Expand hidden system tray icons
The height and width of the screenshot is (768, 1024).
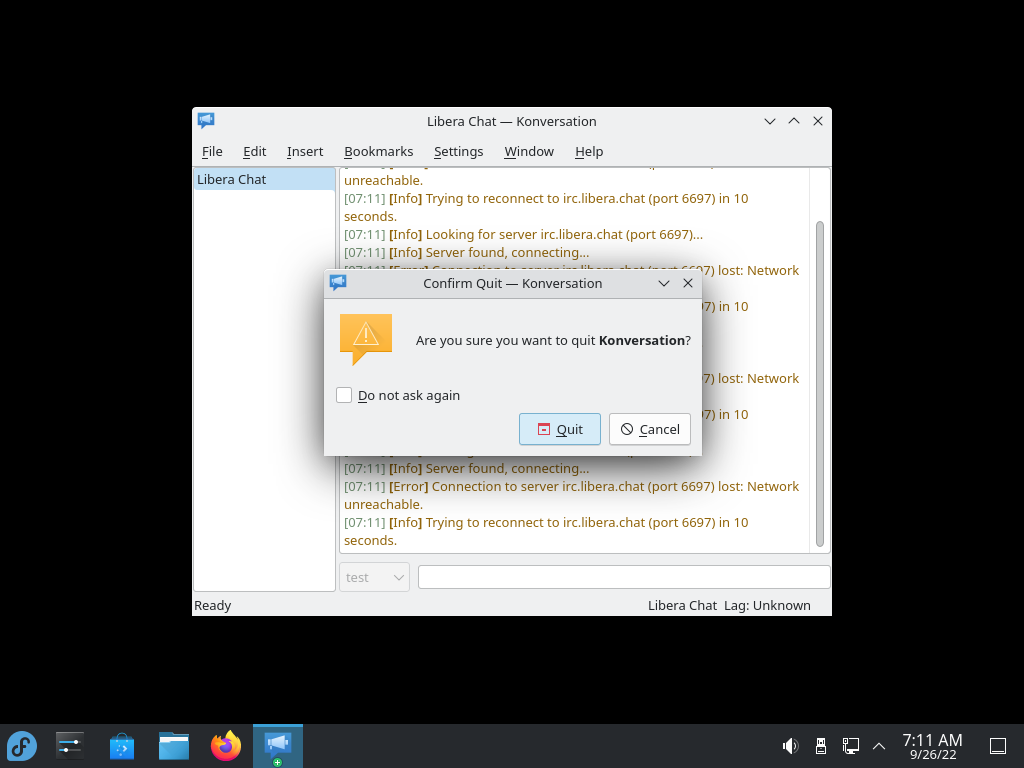(879, 746)
